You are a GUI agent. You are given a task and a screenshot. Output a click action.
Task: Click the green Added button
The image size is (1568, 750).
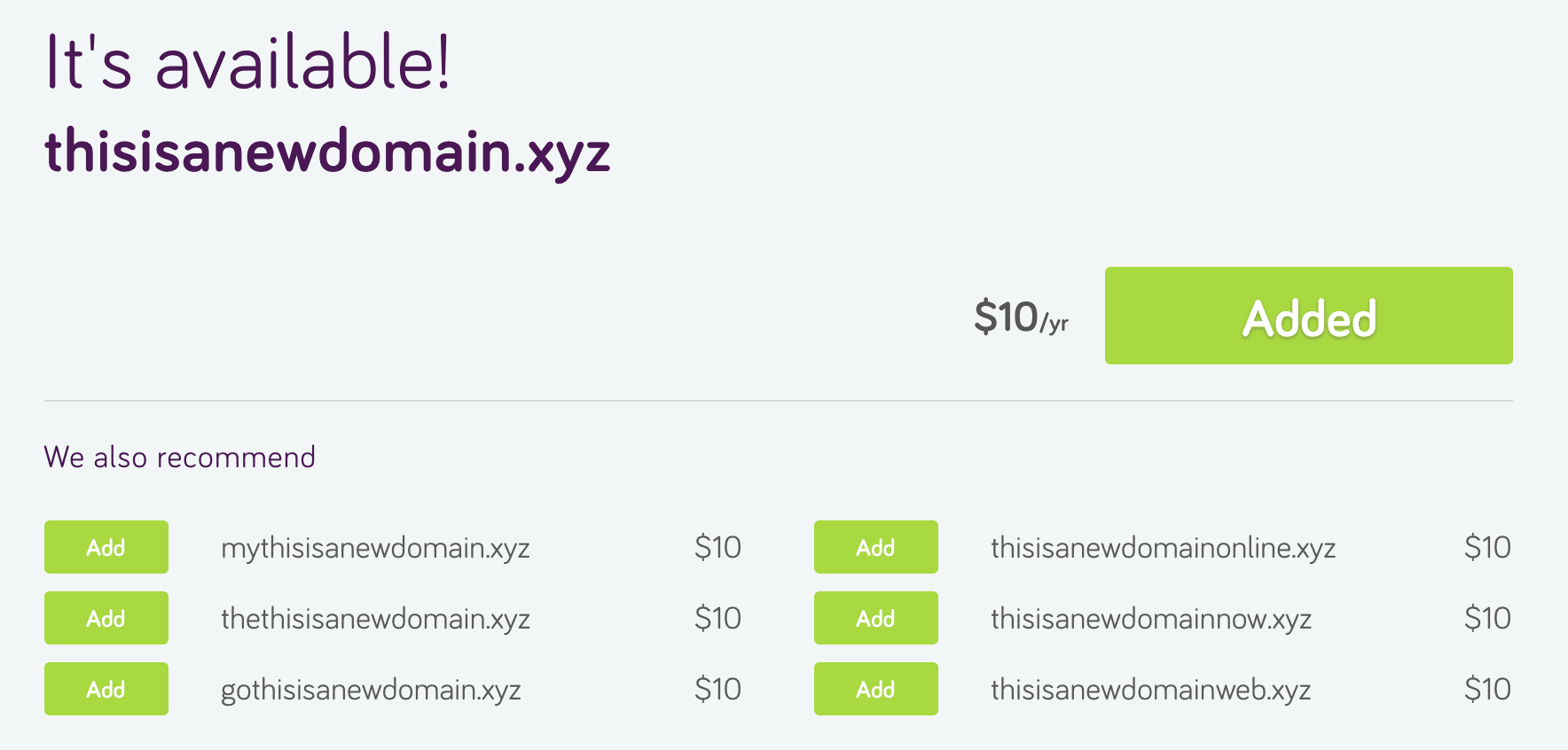1307,316
